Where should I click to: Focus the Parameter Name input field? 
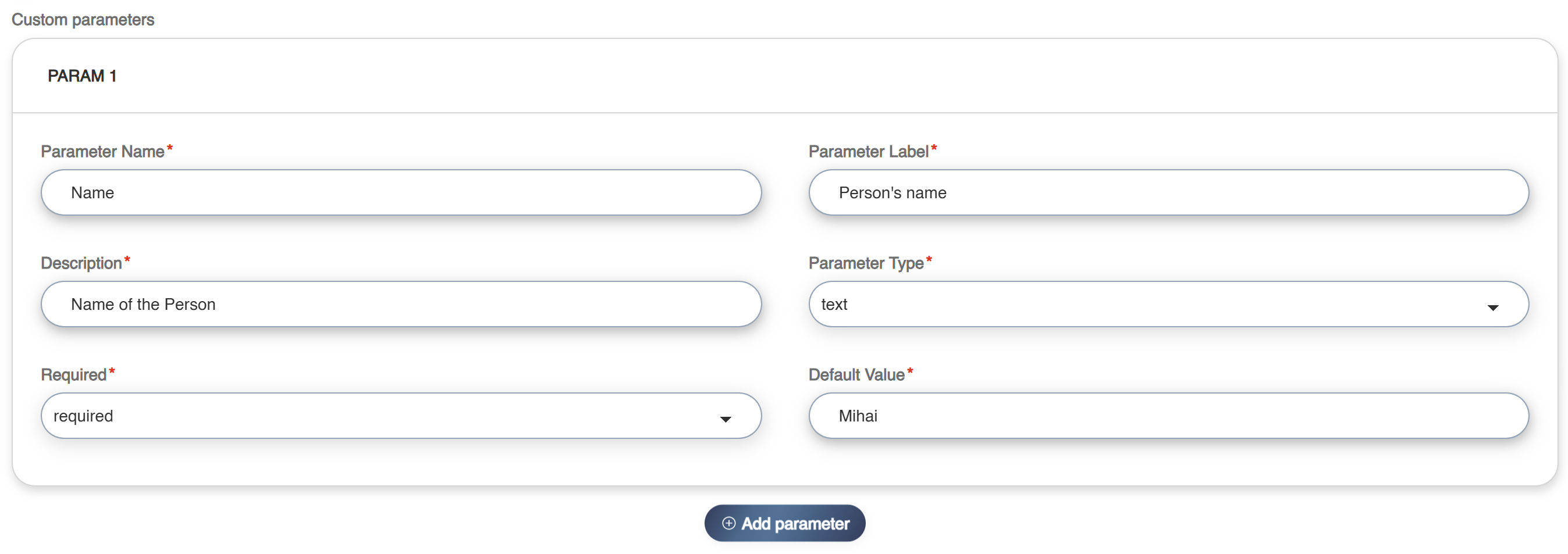pyautogui.click(x=400, y=193)
